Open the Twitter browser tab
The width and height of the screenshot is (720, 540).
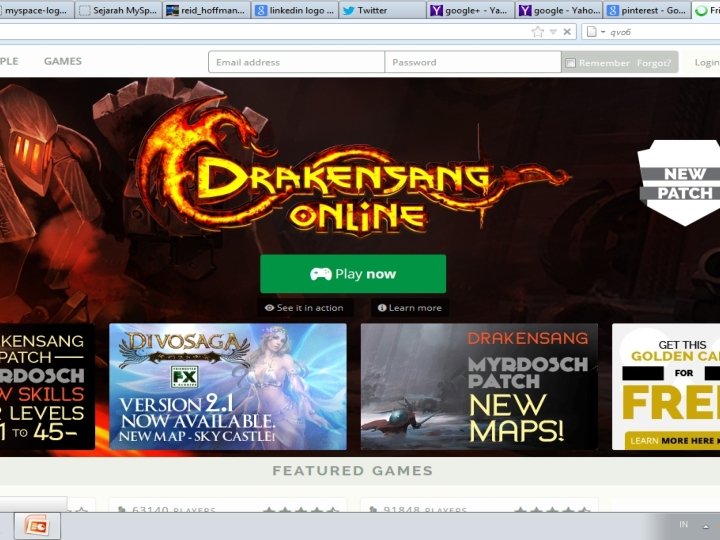pyautogui.click(x=383, y=10)
